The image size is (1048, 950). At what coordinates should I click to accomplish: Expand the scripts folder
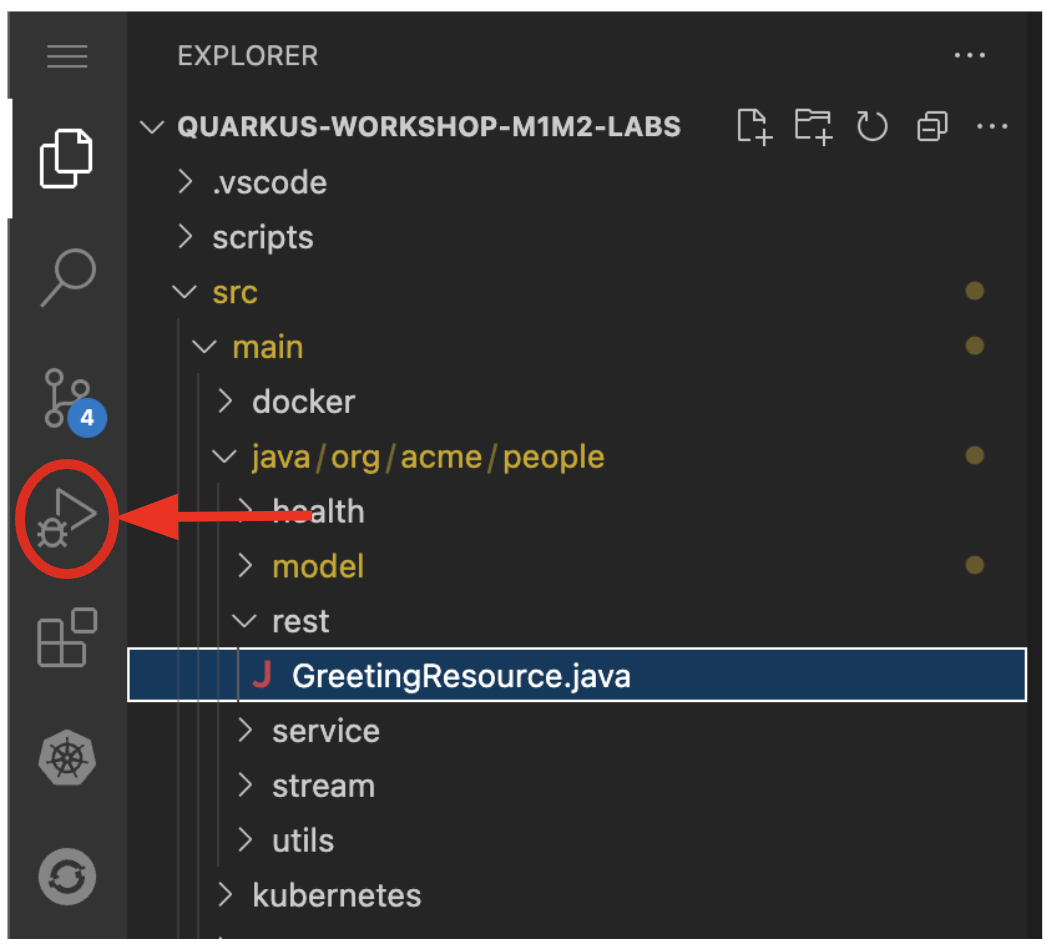(262, 238)
